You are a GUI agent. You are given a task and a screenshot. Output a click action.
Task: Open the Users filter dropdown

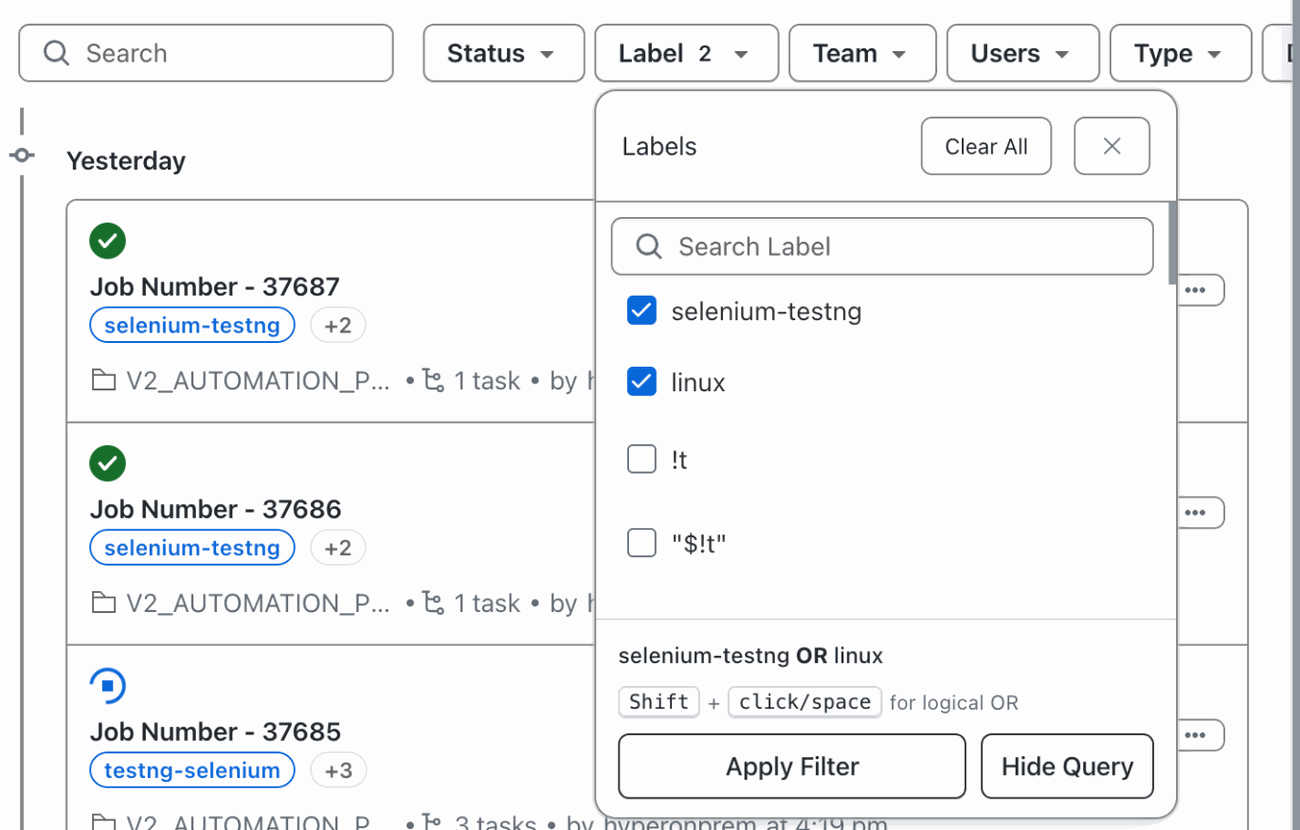pos(1023,53)
